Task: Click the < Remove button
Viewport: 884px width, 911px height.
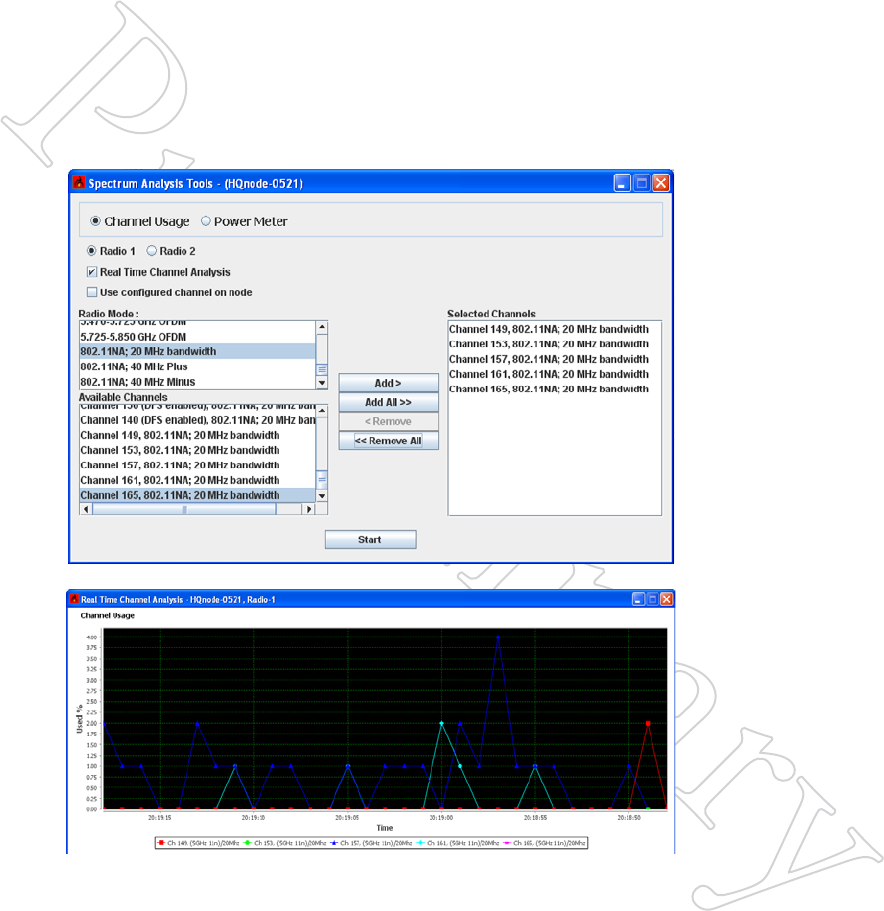Action: click(388, 421)
